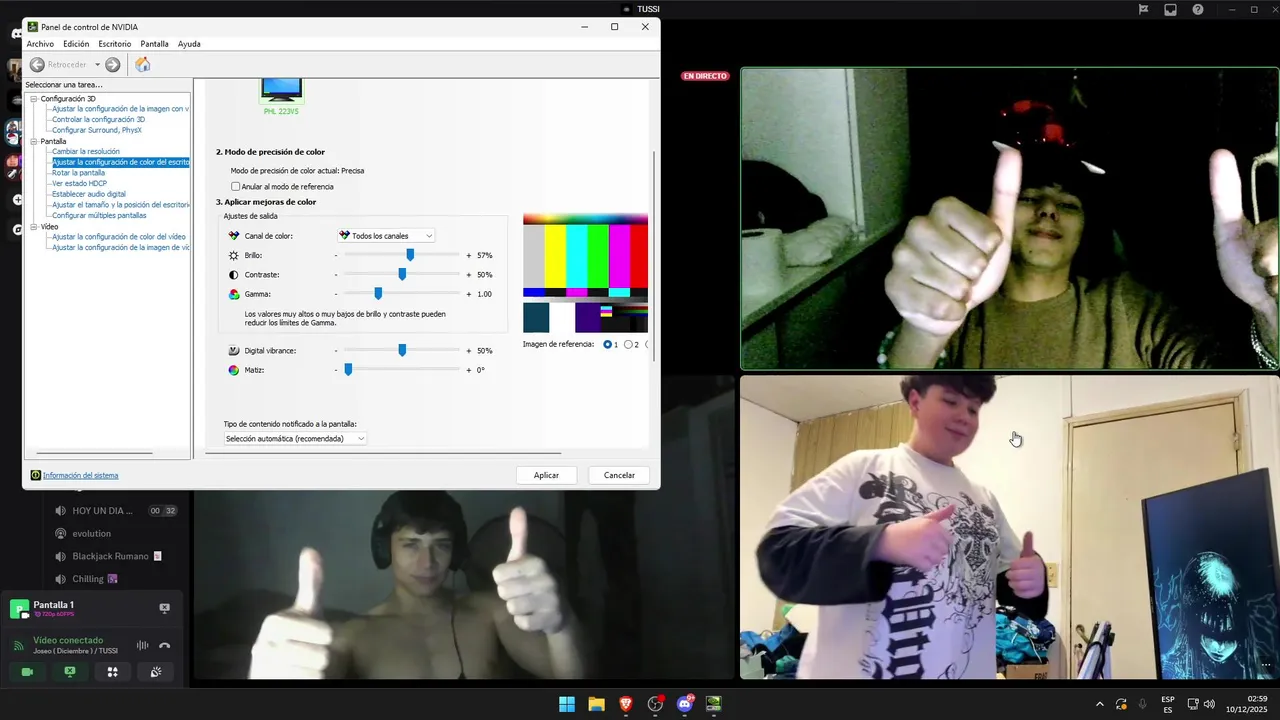Screen dimensions: 1280x720
Task: Click NVIDIA Control Panel taskbar icon
Action: coord(714,704)
